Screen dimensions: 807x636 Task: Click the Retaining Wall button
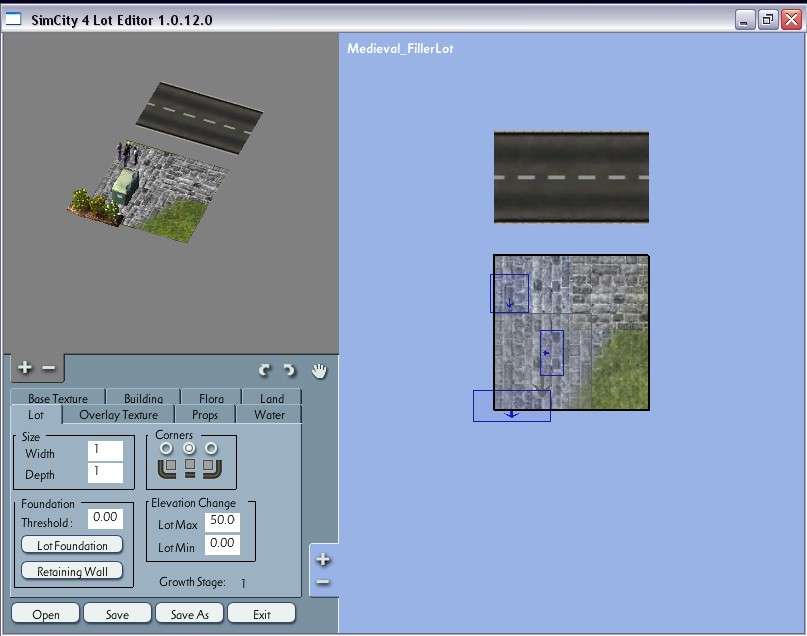click(x=72, y=571)
